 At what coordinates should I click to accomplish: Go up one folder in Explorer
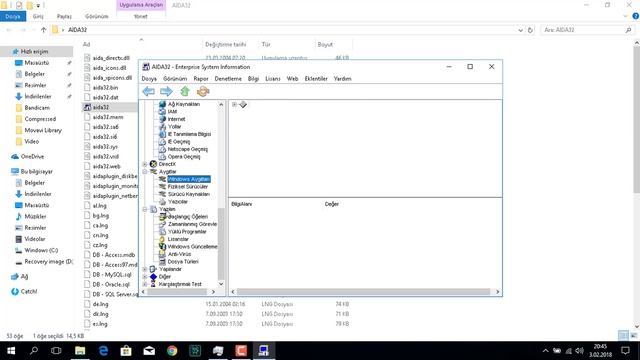click(x=44, y=30)
